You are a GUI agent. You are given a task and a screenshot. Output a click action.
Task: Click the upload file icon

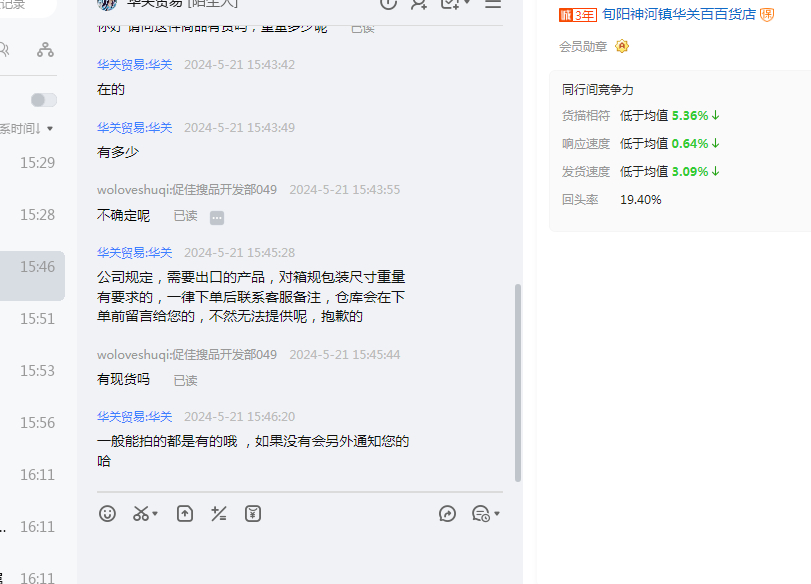click(x=185, y=513)
